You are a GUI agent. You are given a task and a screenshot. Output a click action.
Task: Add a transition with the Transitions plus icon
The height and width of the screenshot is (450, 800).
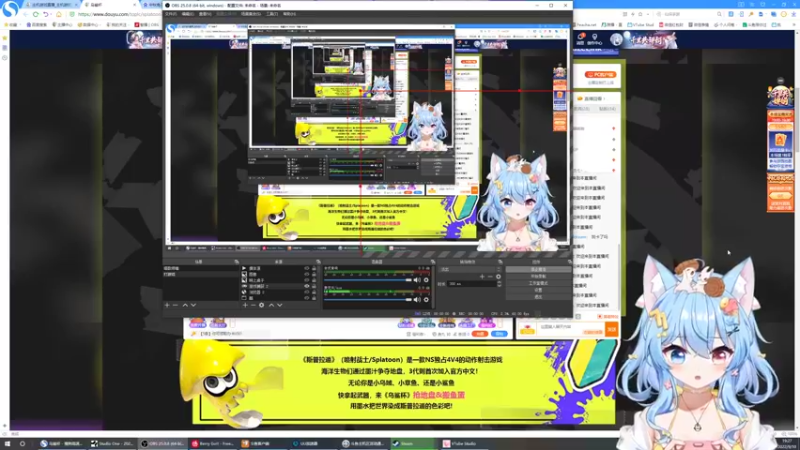pyautogui.click(x=482, y=277)
